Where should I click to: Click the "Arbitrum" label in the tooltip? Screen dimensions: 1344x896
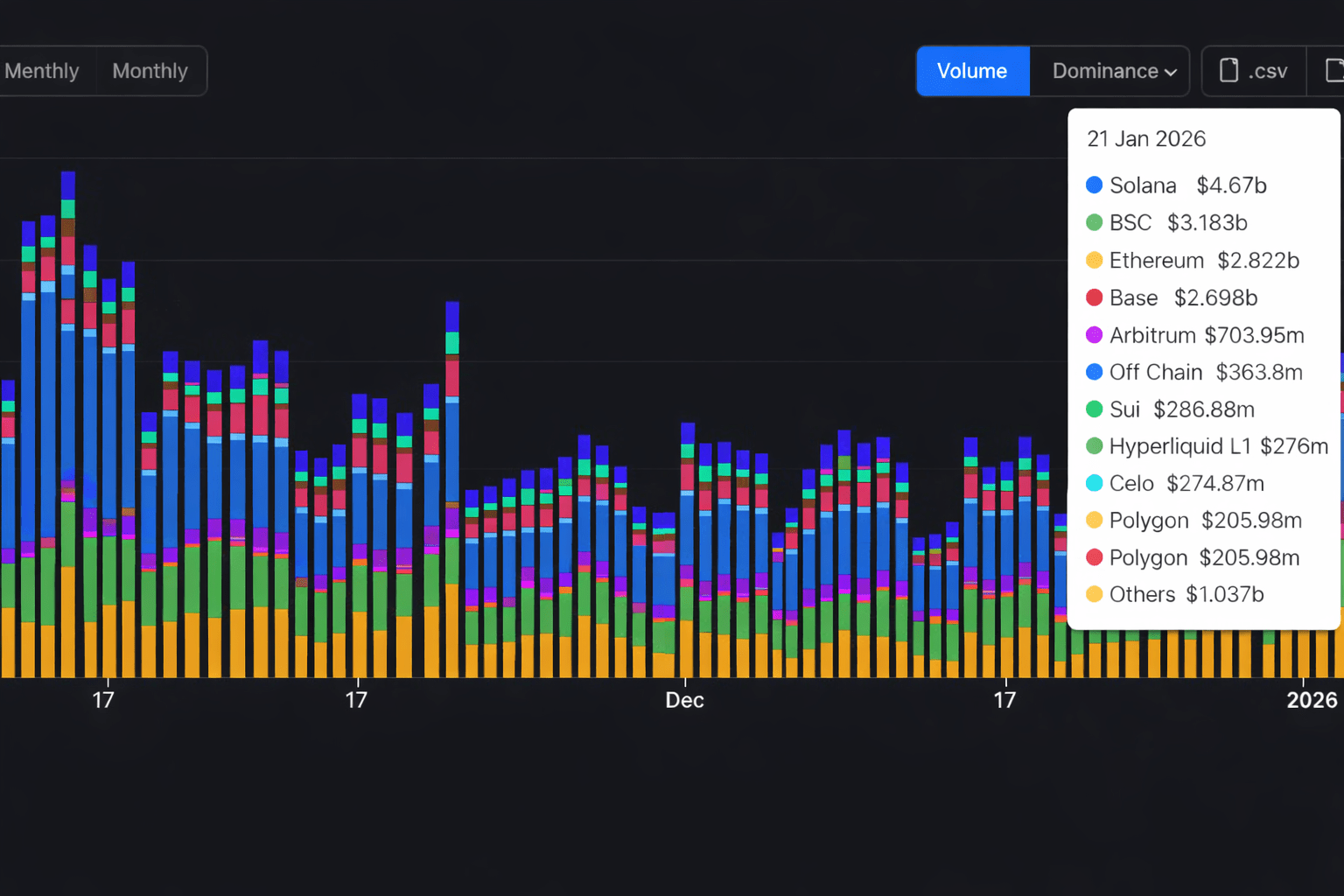(x=1152, y=335)
